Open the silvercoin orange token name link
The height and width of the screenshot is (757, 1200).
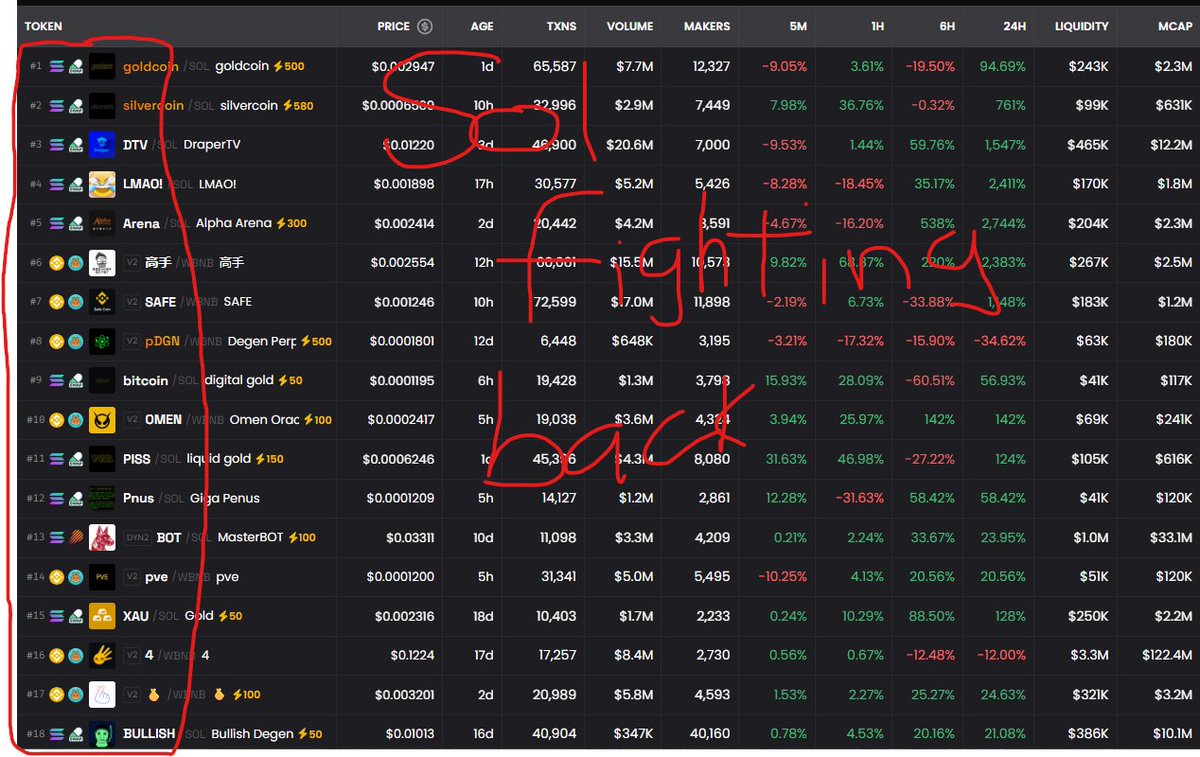(x=154, y=106)
